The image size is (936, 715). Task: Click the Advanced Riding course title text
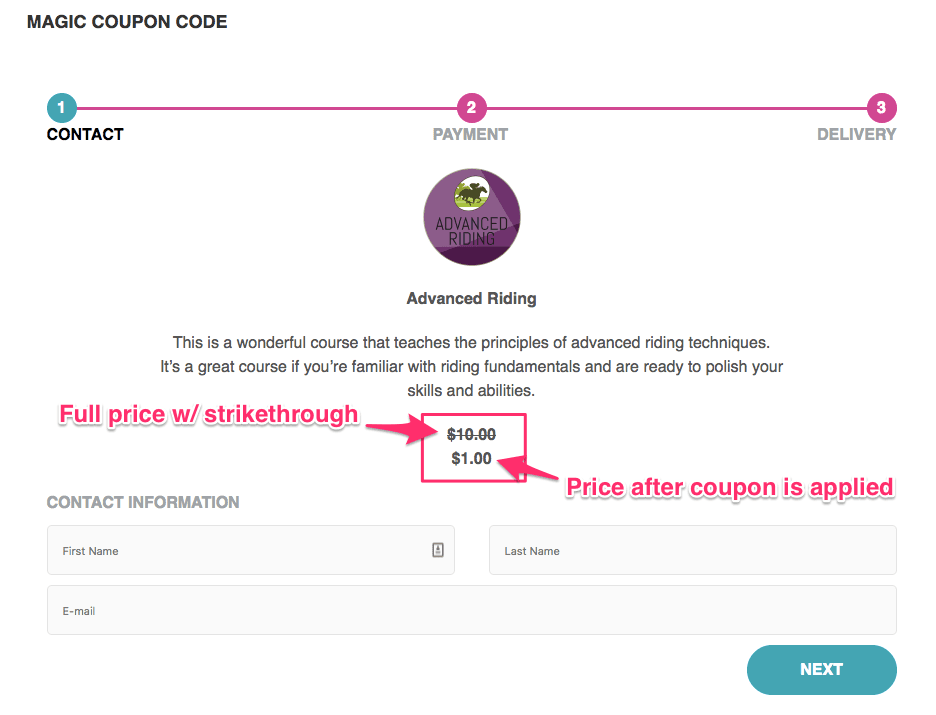[471, 298]
